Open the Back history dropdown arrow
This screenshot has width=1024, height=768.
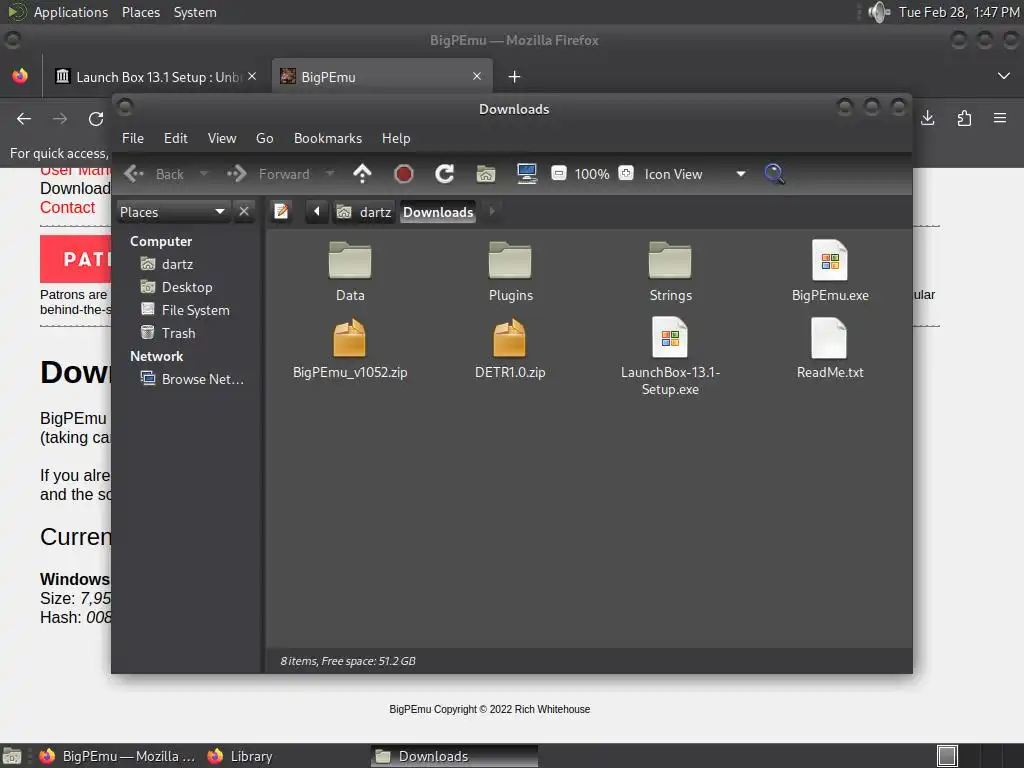click(x=204, y=174)
